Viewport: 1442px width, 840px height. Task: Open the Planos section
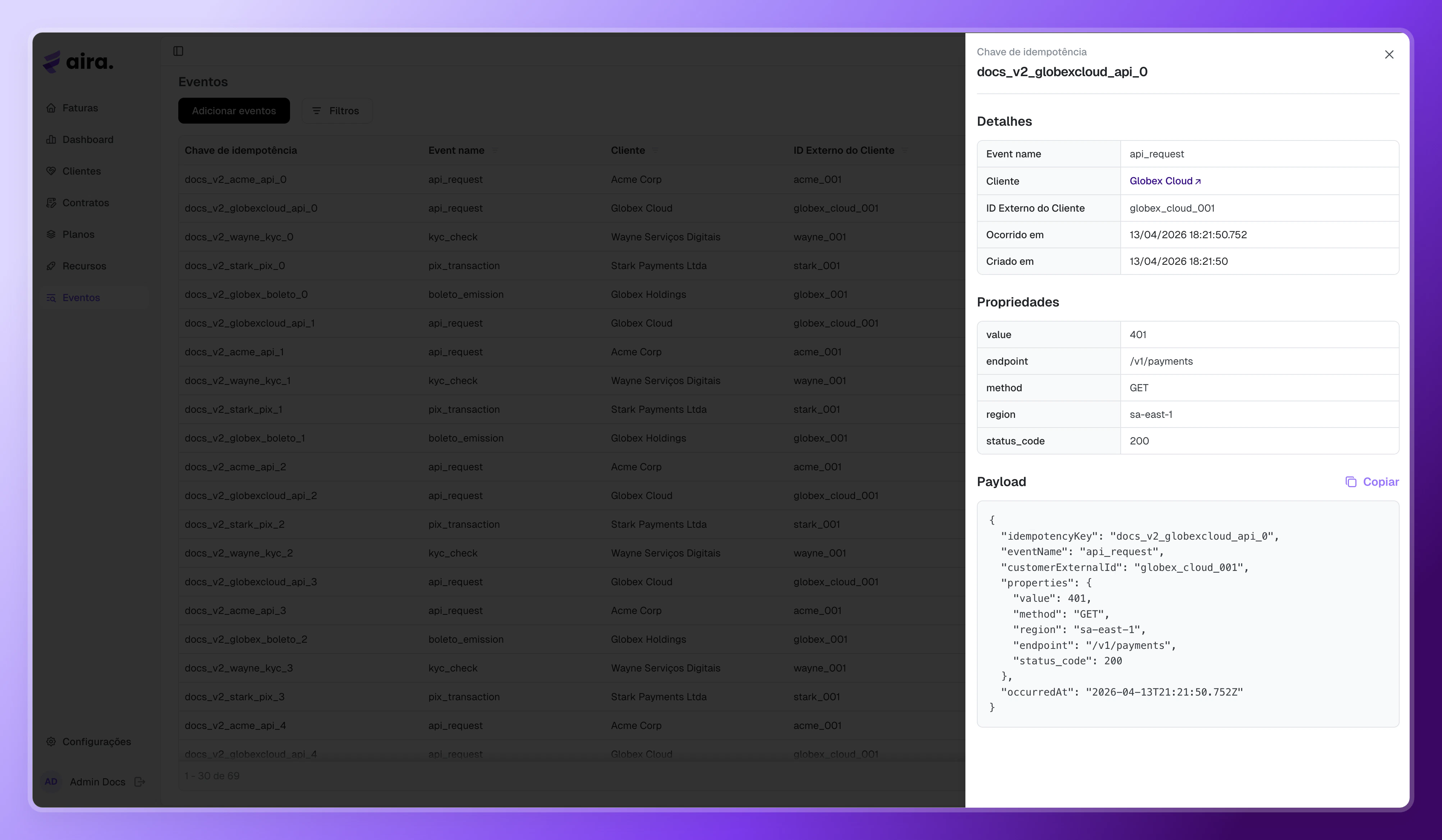[x=78, y=234]
